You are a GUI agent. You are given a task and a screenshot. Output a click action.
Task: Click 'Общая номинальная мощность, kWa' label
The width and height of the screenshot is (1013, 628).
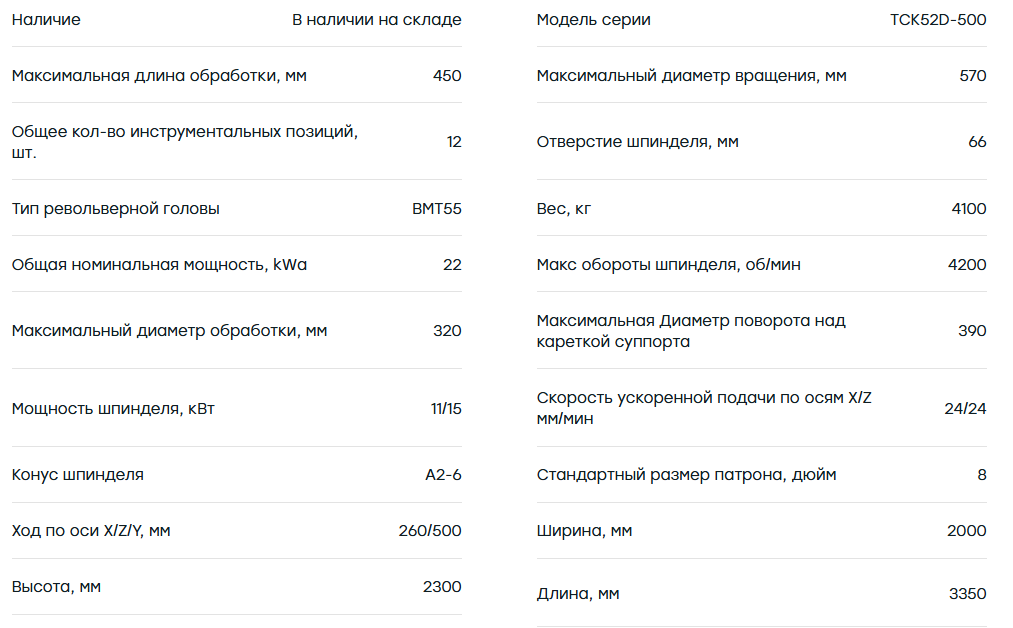pyautogui.click(x=159, y=265)
